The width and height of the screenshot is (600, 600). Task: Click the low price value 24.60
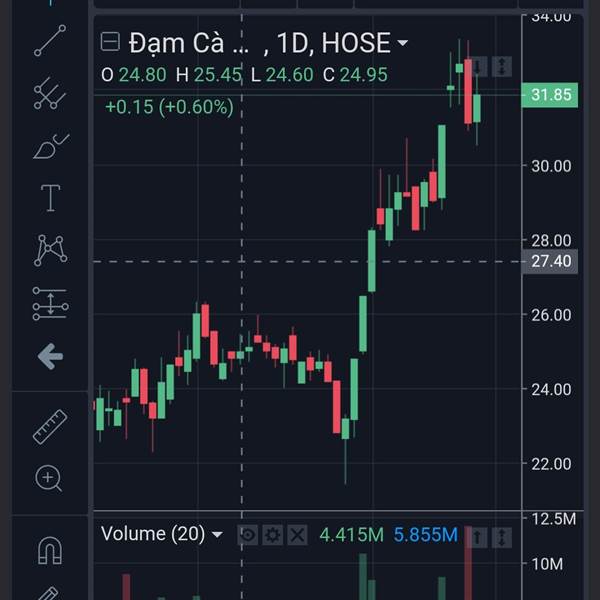(x=290, y=75)
